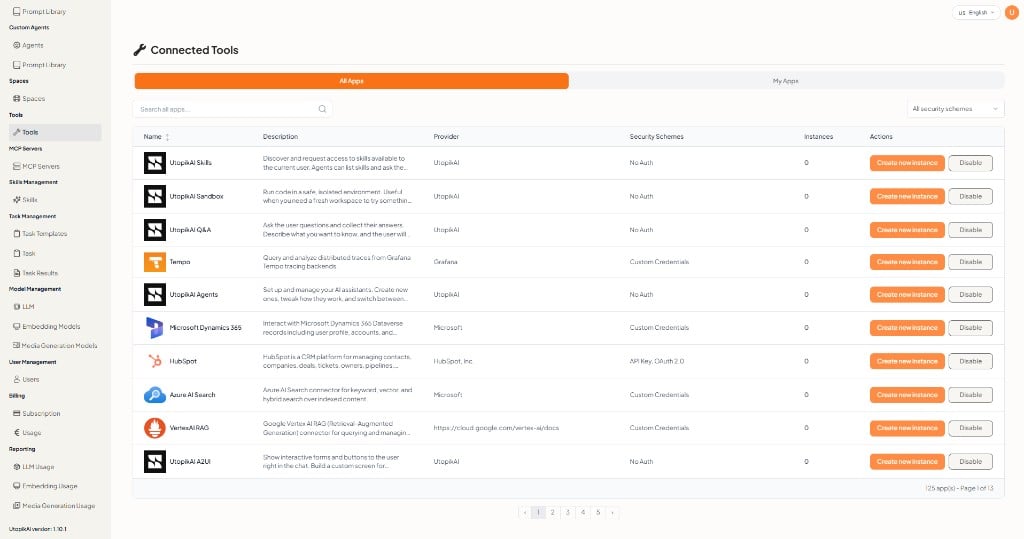1024x539 pixels.
Task: Disable the HubSpot app
Action: [x=970, y=361]
